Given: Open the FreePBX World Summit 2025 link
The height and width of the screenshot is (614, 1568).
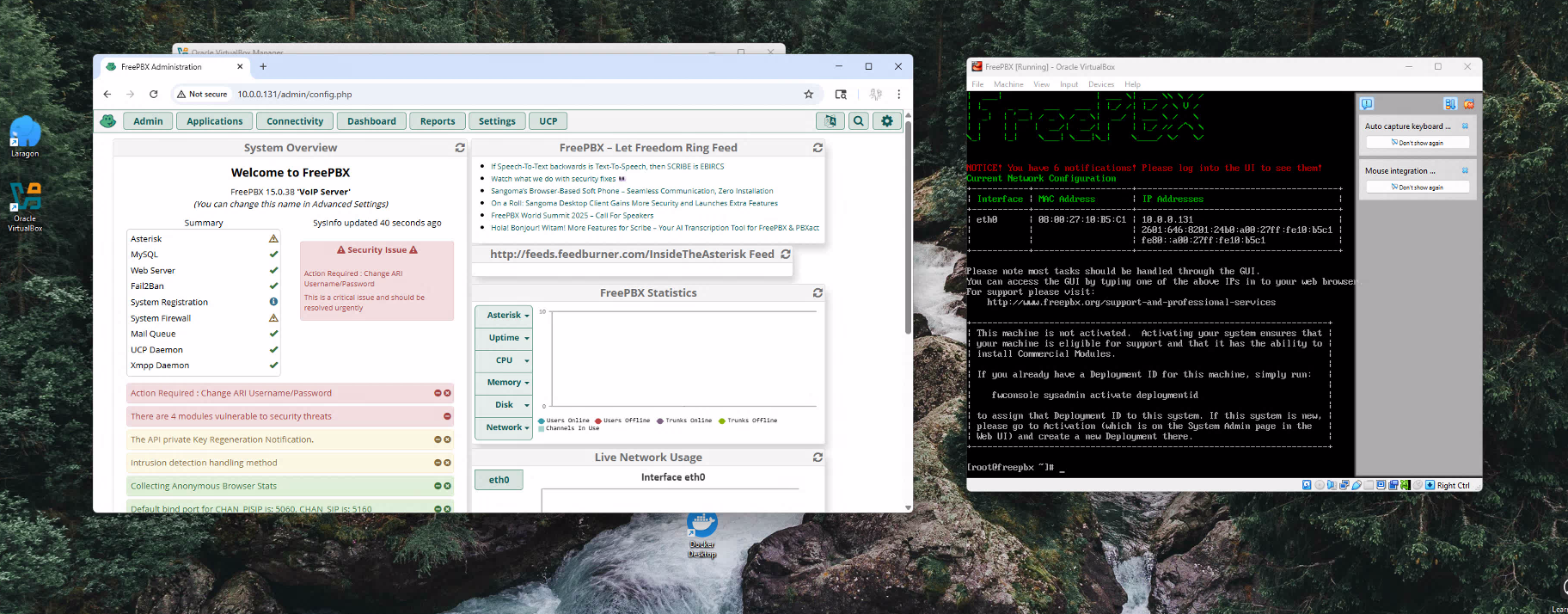Looking at the screenshot, I should pos(572,216).
